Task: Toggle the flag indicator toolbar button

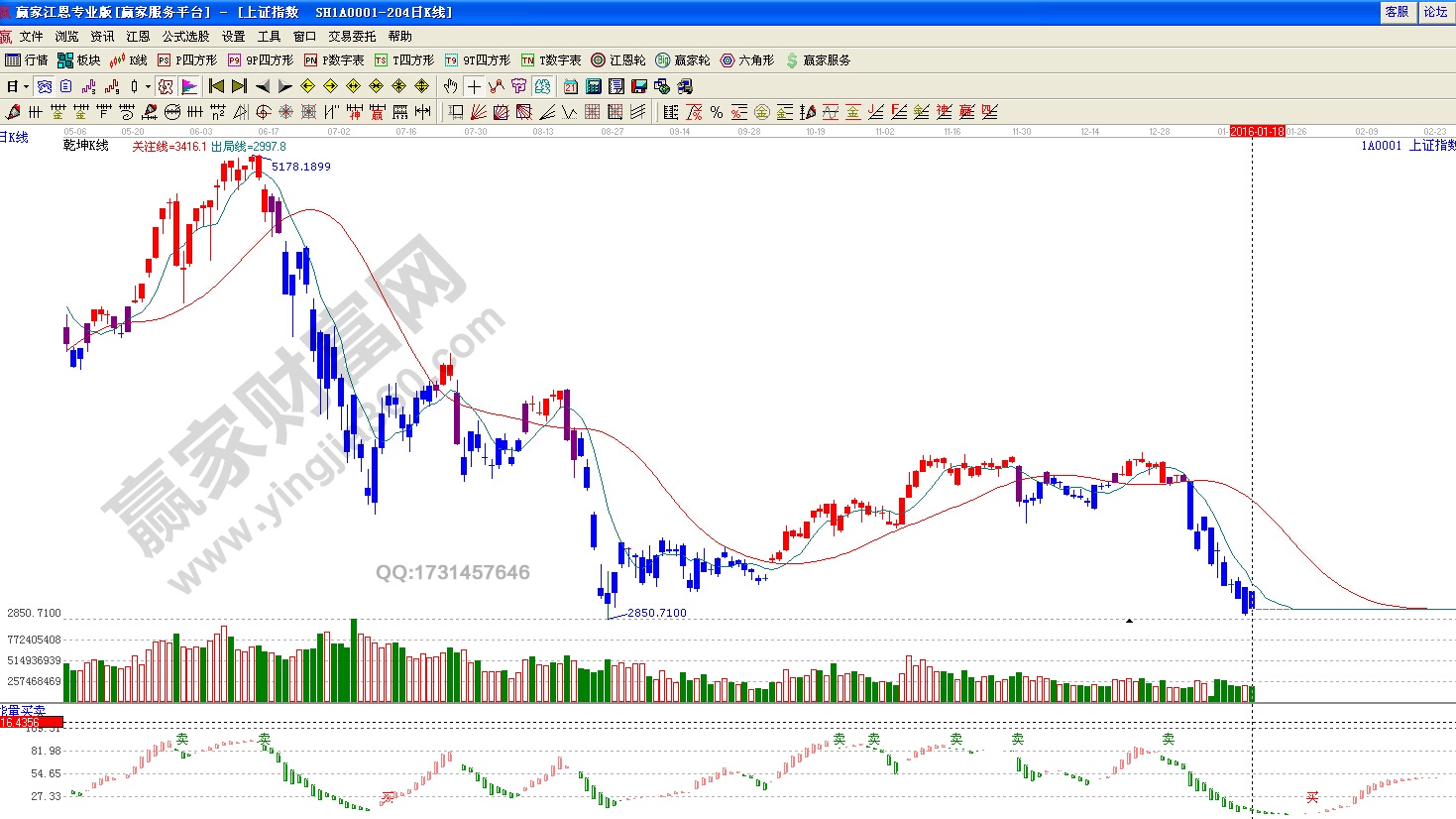Action: 189,86
